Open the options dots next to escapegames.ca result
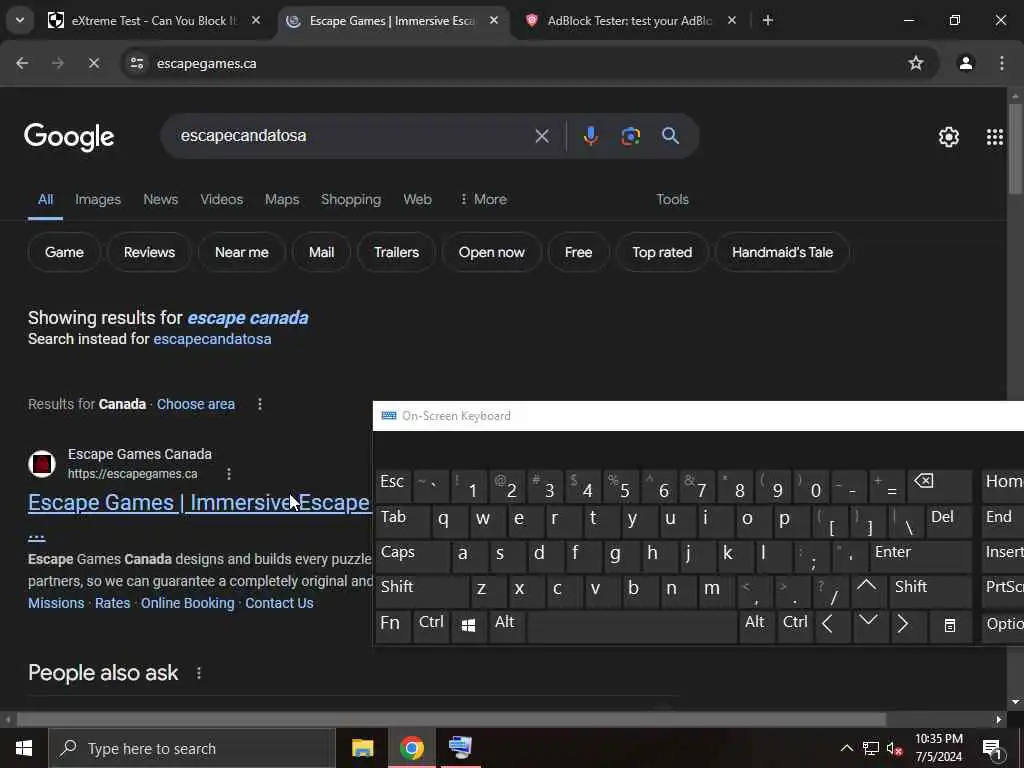 coord(229,473)
